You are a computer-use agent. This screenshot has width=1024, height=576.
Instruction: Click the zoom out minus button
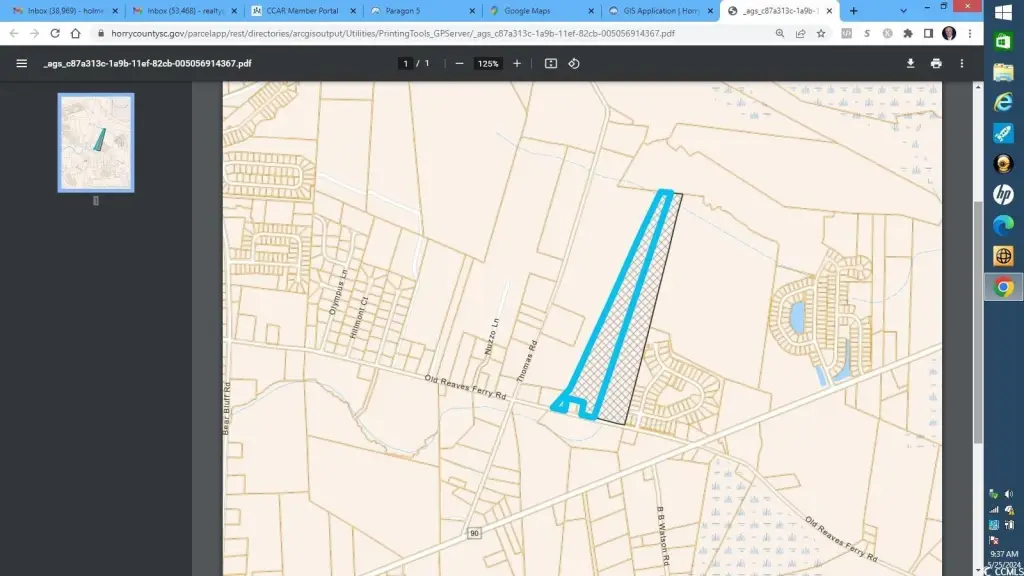click(x=459, y=63)
